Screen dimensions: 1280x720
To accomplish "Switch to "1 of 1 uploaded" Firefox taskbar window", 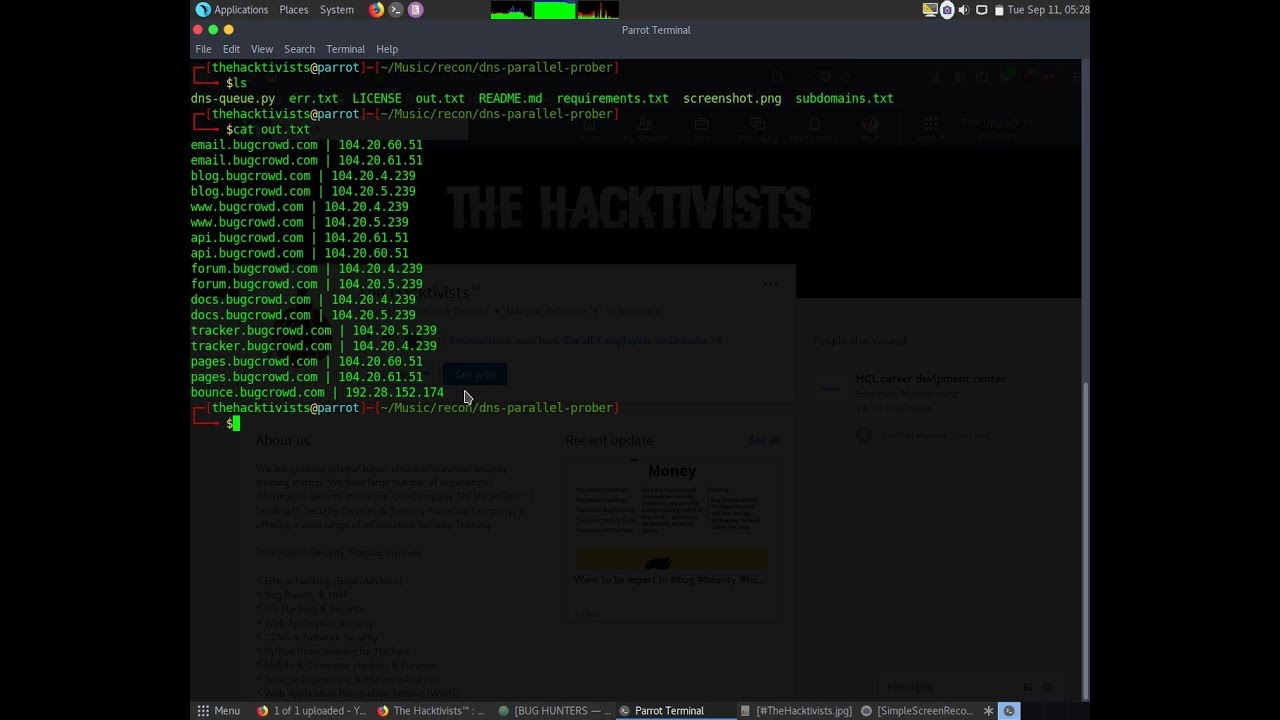I will (x=311, y=711).
